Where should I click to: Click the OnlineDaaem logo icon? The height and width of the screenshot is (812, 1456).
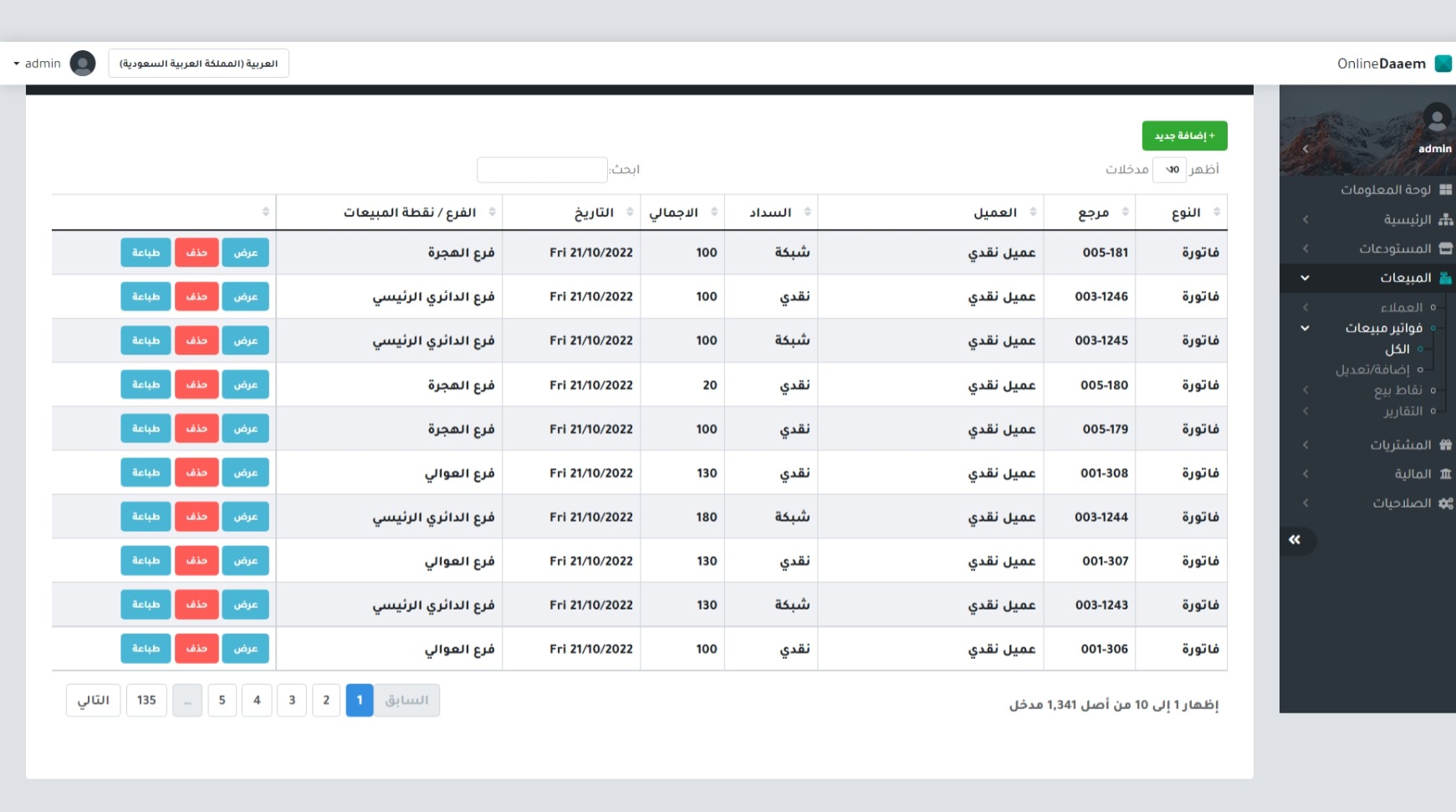pyautogui.click(x=1443, y=64)
